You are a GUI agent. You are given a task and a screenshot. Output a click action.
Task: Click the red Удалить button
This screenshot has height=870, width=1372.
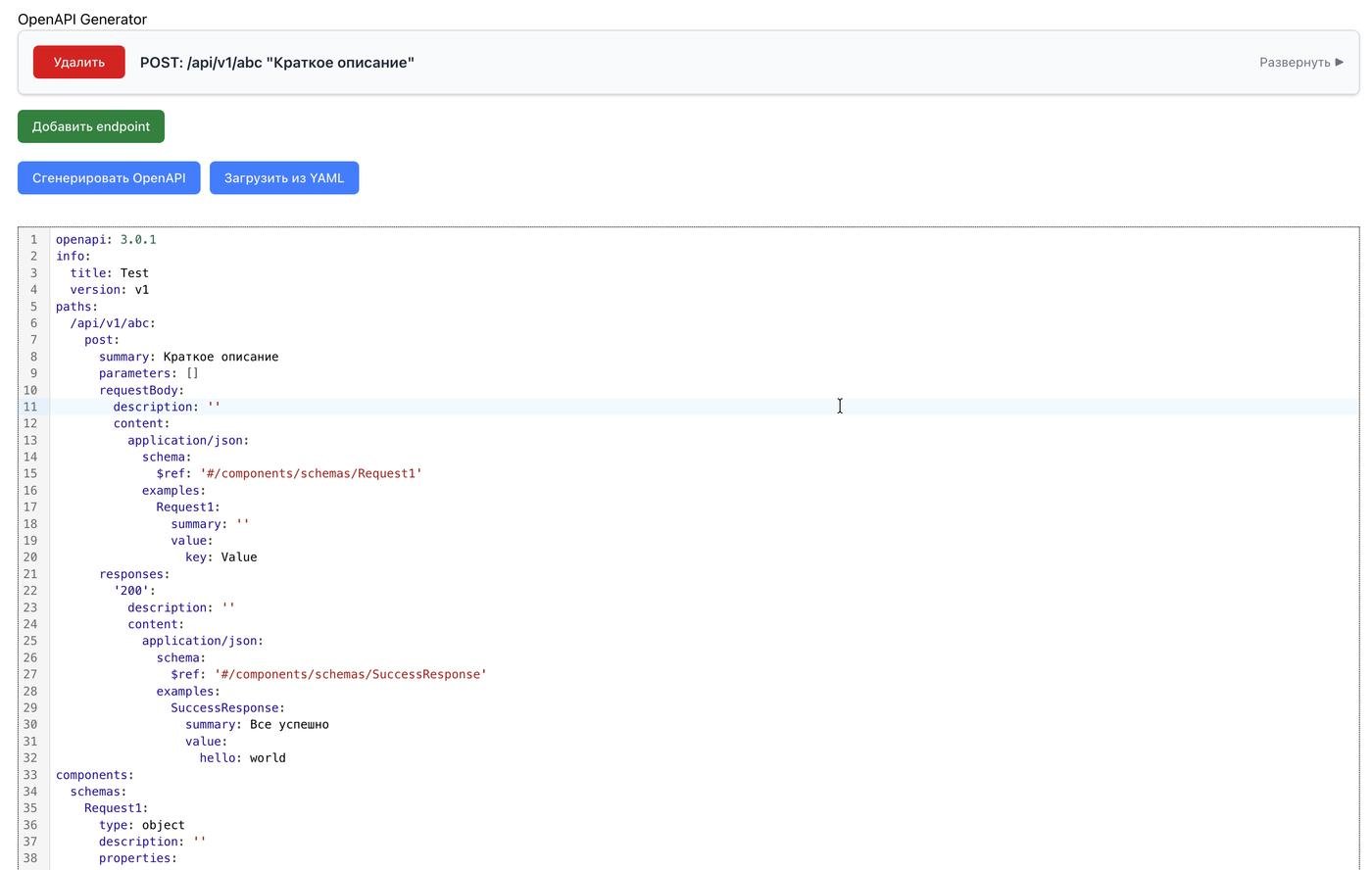[78, 62]
